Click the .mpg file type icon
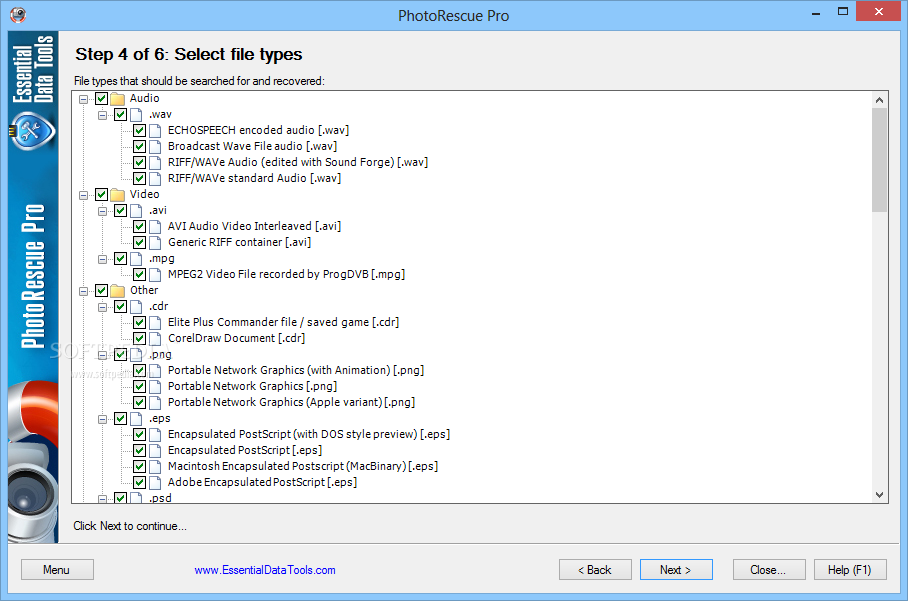Screen dimensions: 908x601 tap(136, 259)
